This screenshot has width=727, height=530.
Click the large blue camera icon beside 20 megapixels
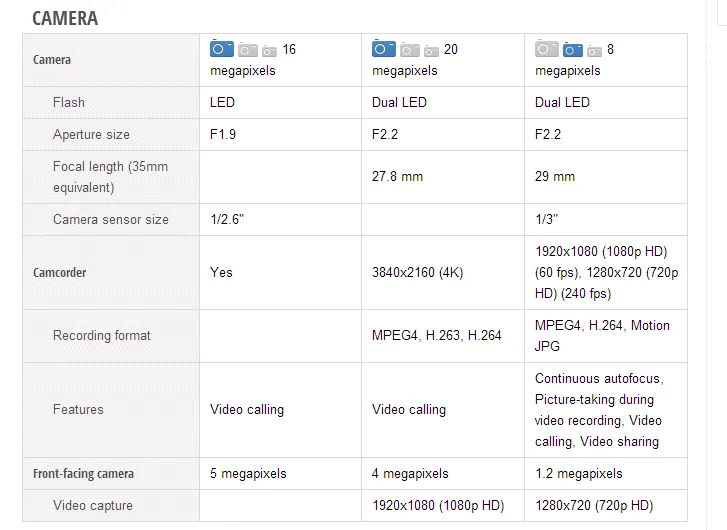(384, 48)
